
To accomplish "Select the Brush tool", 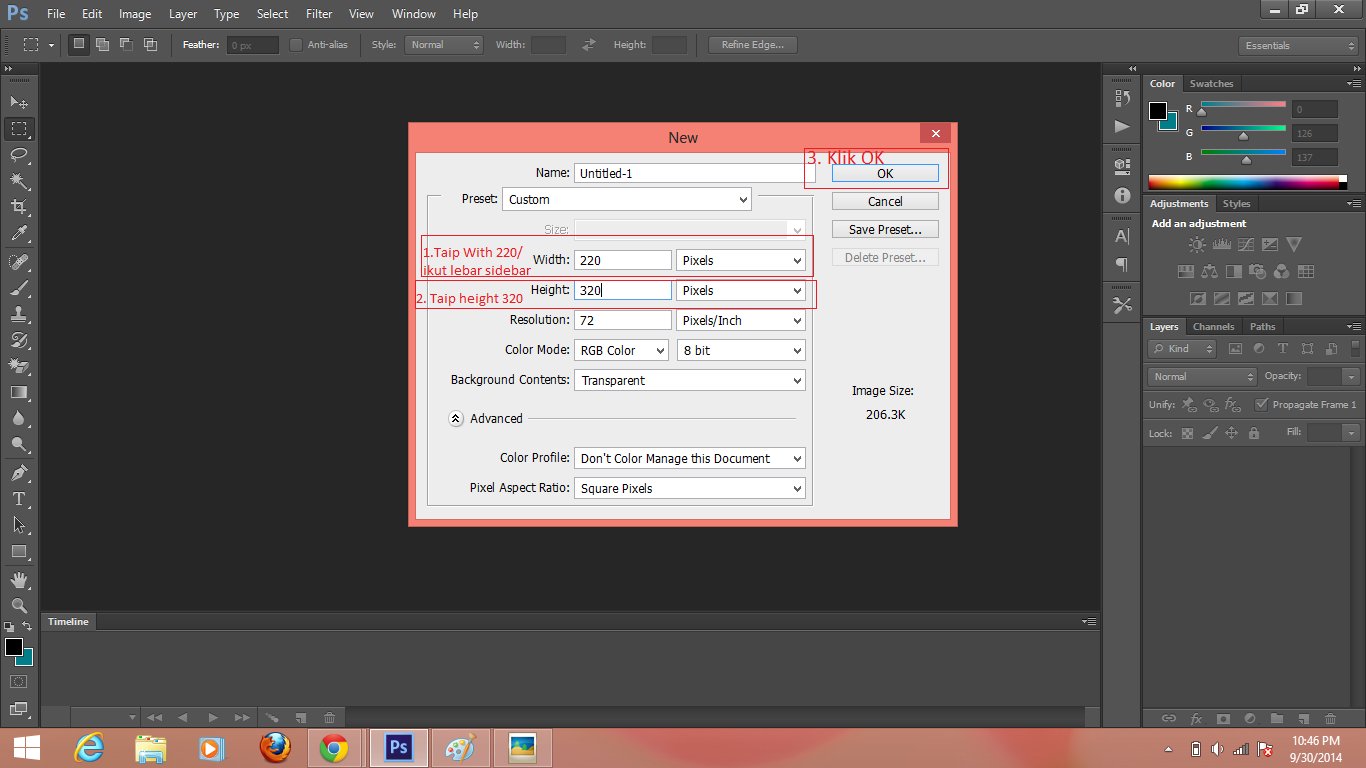I will [x=20, y=287].
